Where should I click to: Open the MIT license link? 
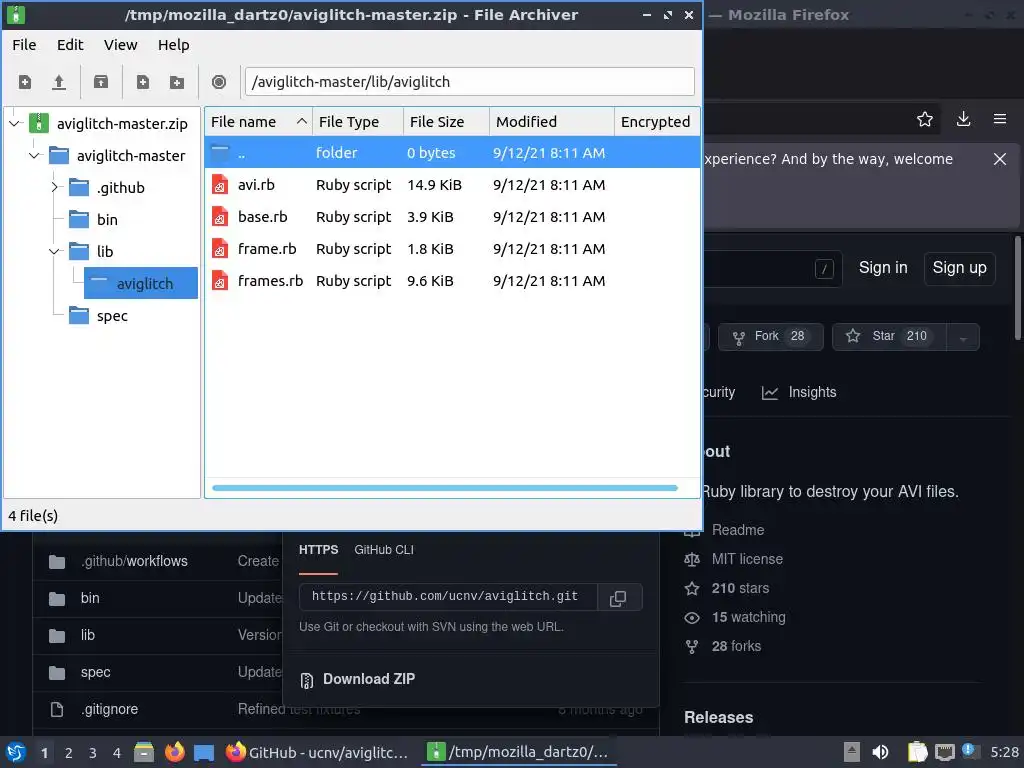coord(747,559)
